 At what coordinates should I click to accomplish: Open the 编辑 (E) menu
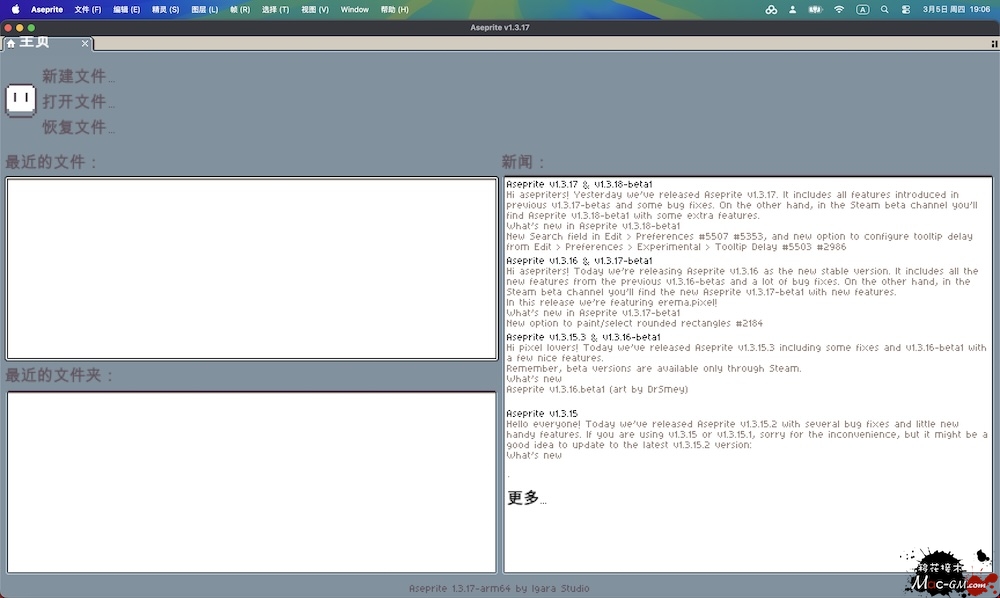(127, 9)
